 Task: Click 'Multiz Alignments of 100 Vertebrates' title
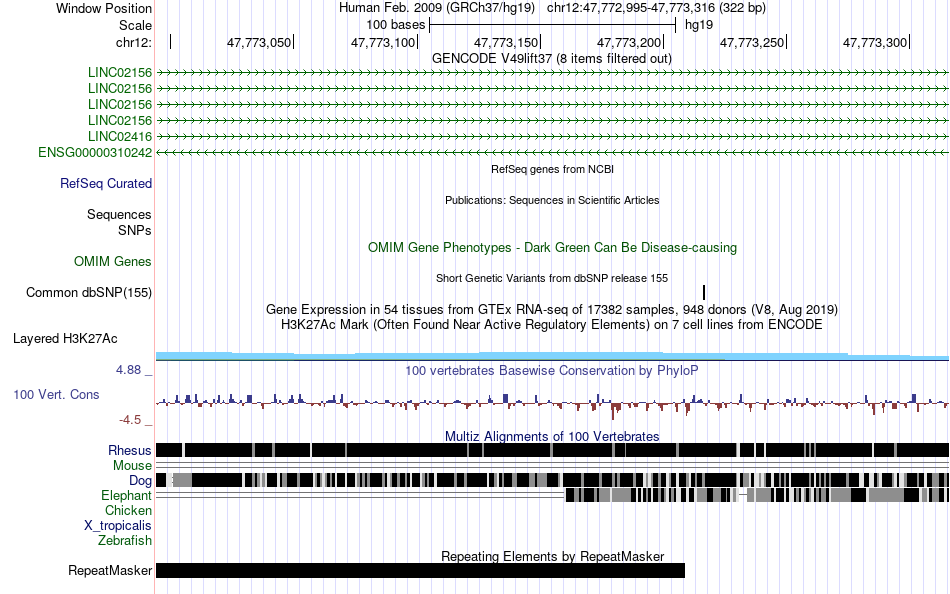tap(552, 436)
